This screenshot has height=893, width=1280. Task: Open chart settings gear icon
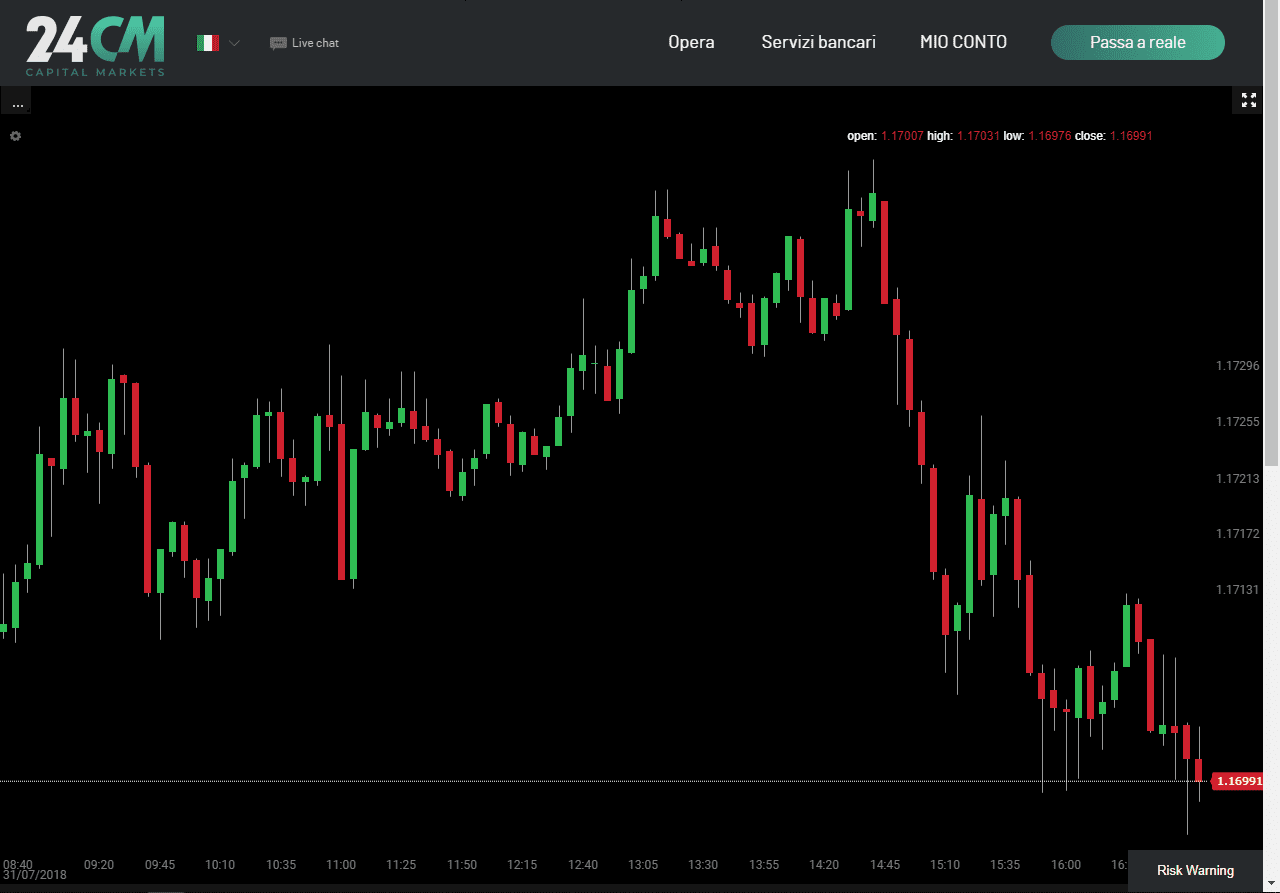(x=15, y=135)
